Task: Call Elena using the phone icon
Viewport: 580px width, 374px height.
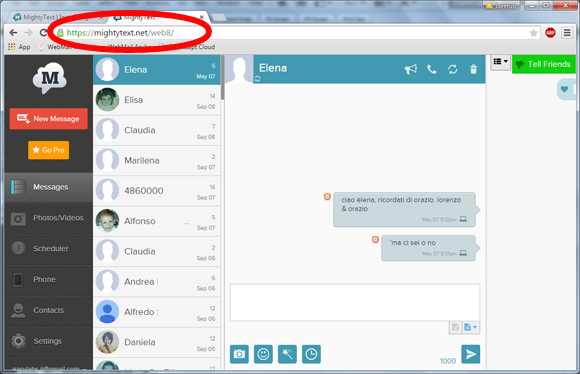Action: [x=432, y=69]
